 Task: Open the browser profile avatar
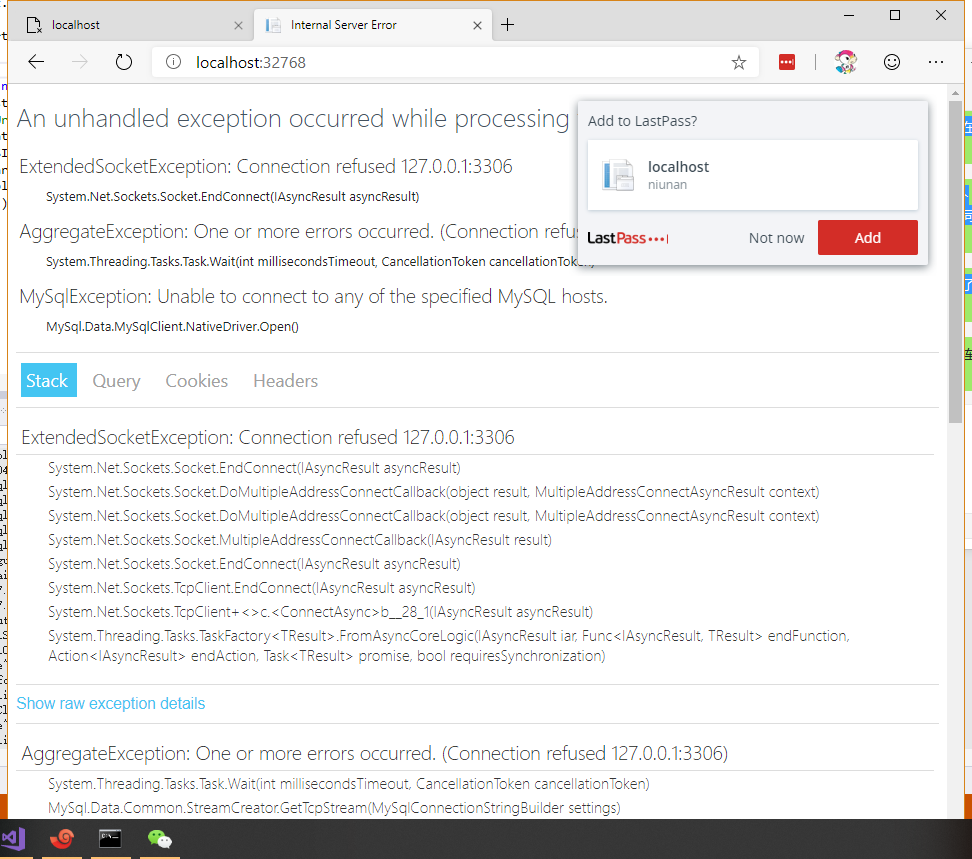pos(846,62)
